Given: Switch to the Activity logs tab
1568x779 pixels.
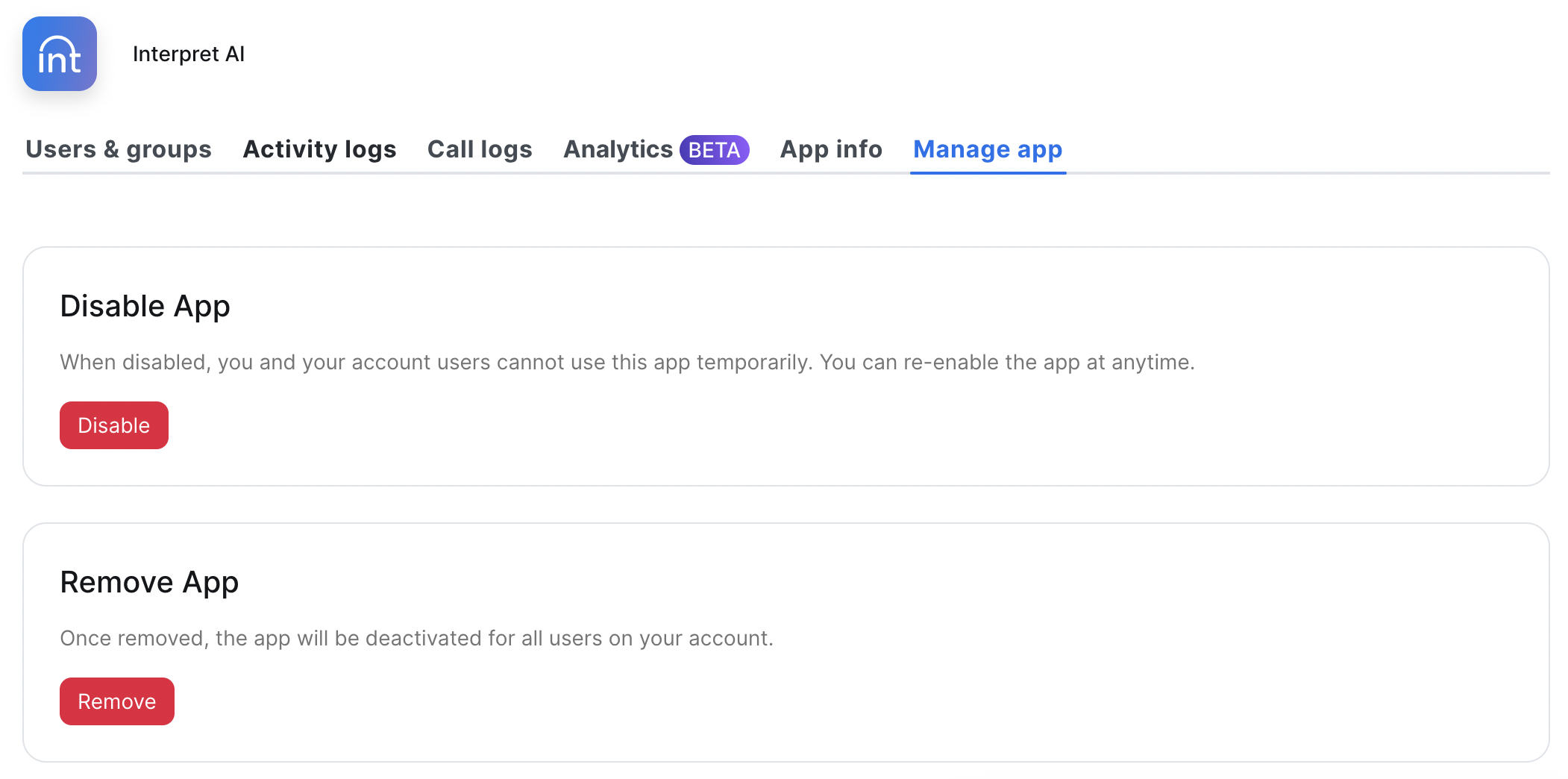Looking at the screenshot, I should [x=319, y=149].
